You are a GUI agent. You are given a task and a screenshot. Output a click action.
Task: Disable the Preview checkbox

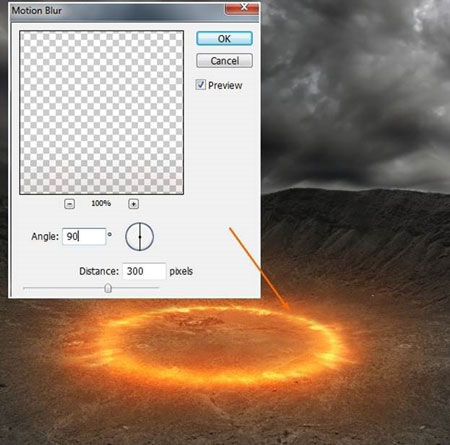coord(201,85)
